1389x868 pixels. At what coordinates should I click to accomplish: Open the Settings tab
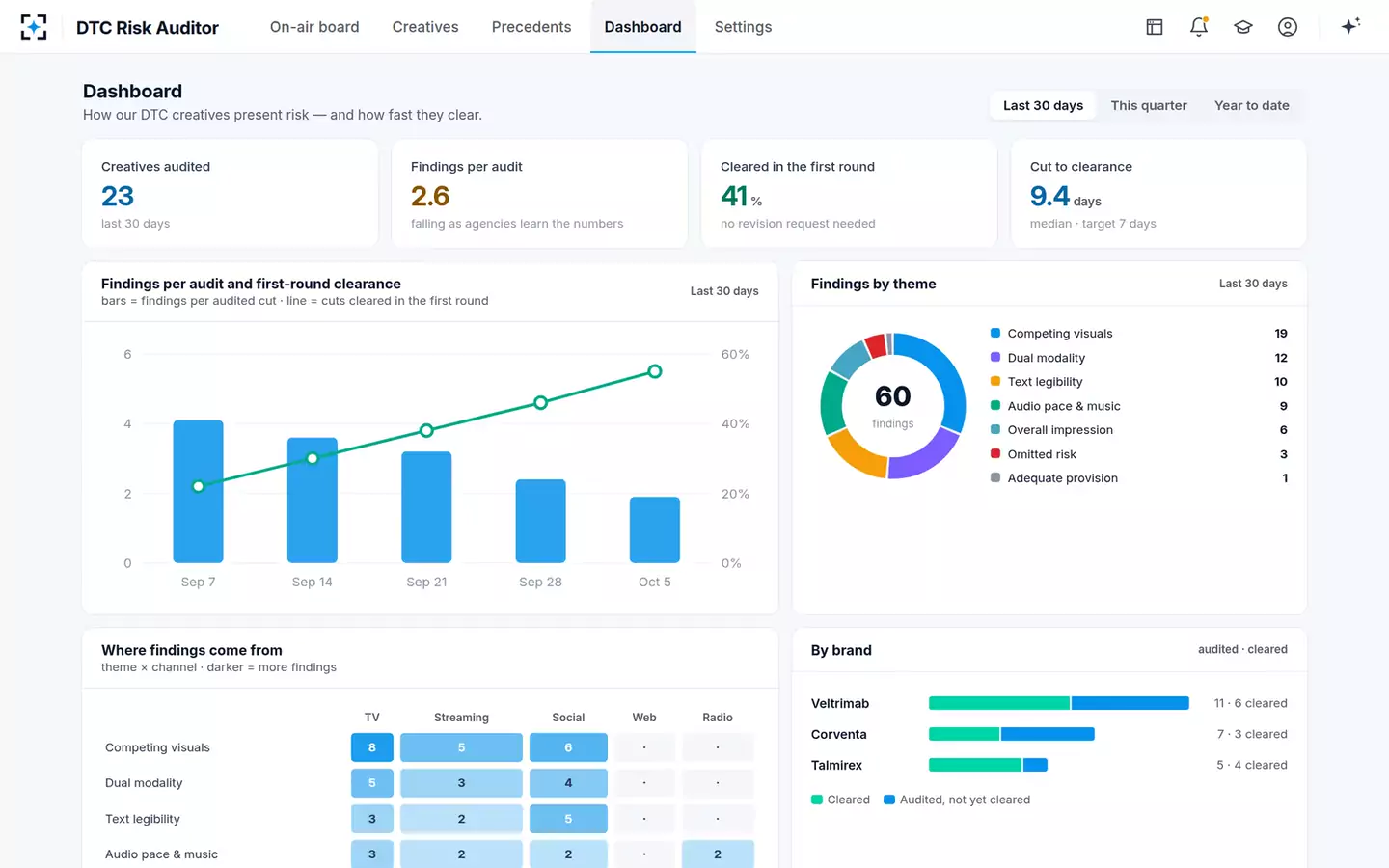click(743, 27)
